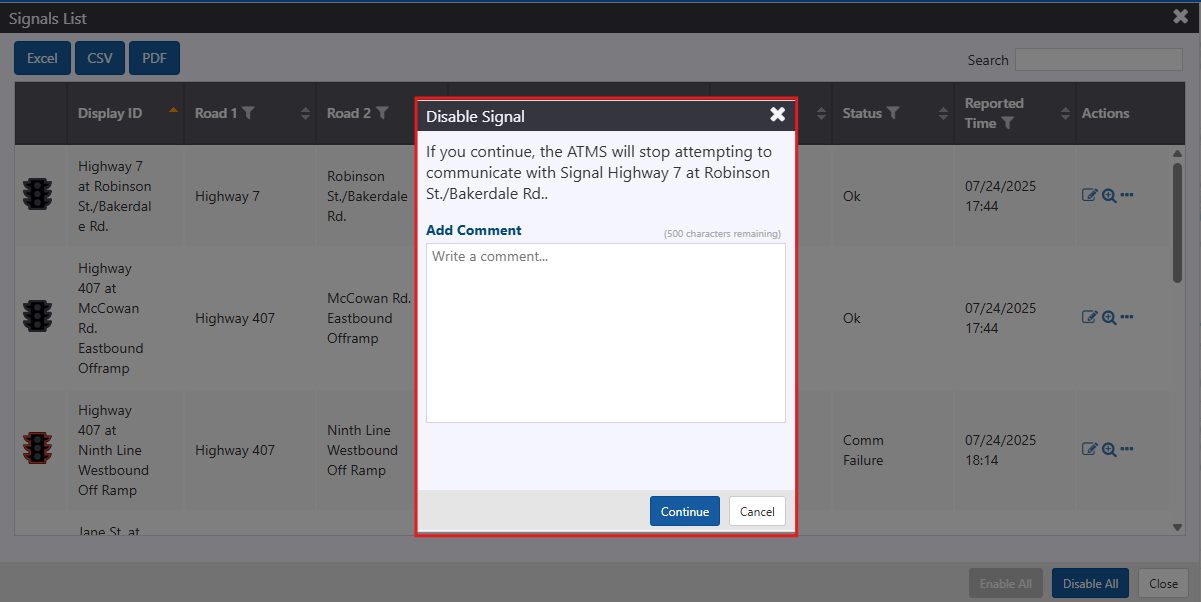Click magnifier zoom icon for Highway 7 row

[x=1109, y=196]
